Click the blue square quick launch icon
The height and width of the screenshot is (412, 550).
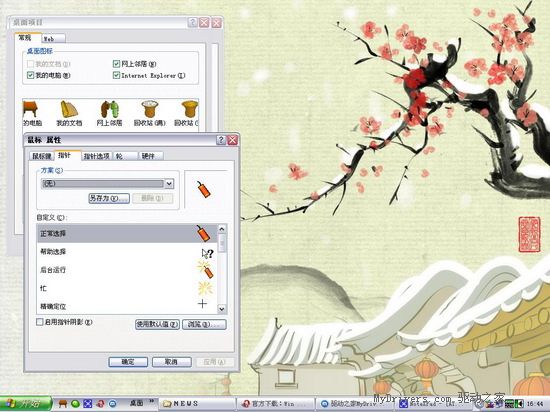[87, 404]
